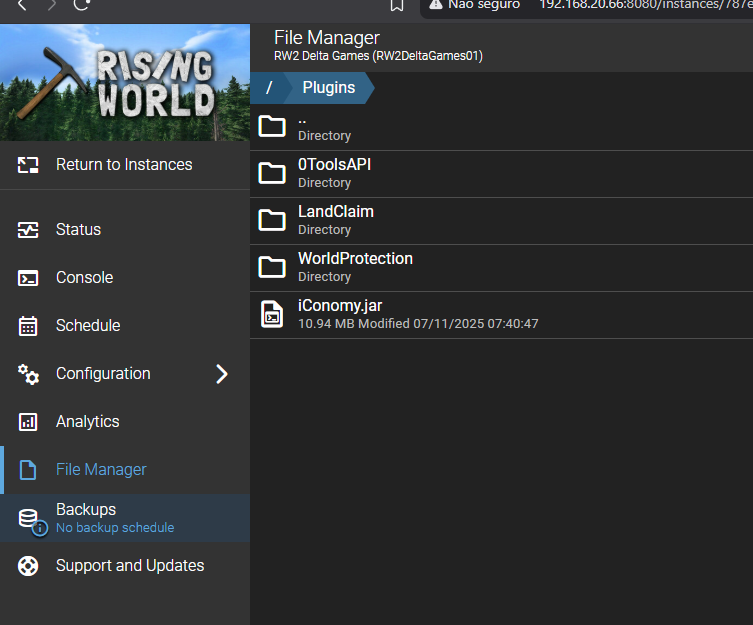Viewport: 753px width, 625px height.
Task: Click the Schedule calendar icon
Action: [x=28, y=326]
